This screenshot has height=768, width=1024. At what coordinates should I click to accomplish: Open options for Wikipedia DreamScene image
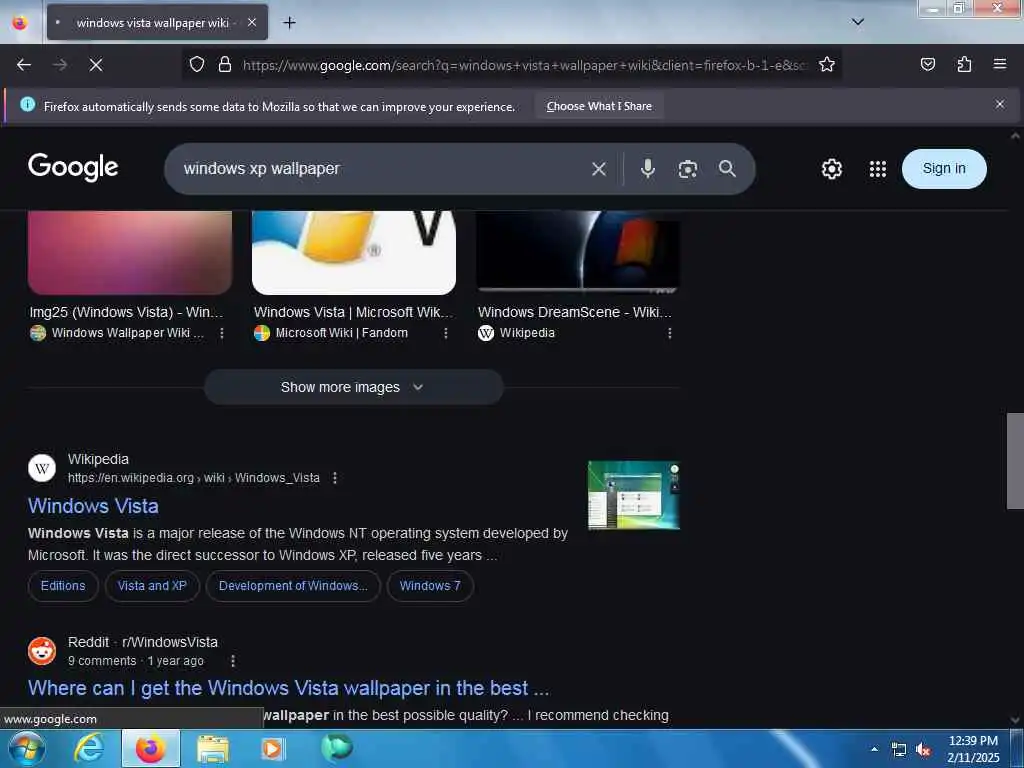(x=669, y=333)
